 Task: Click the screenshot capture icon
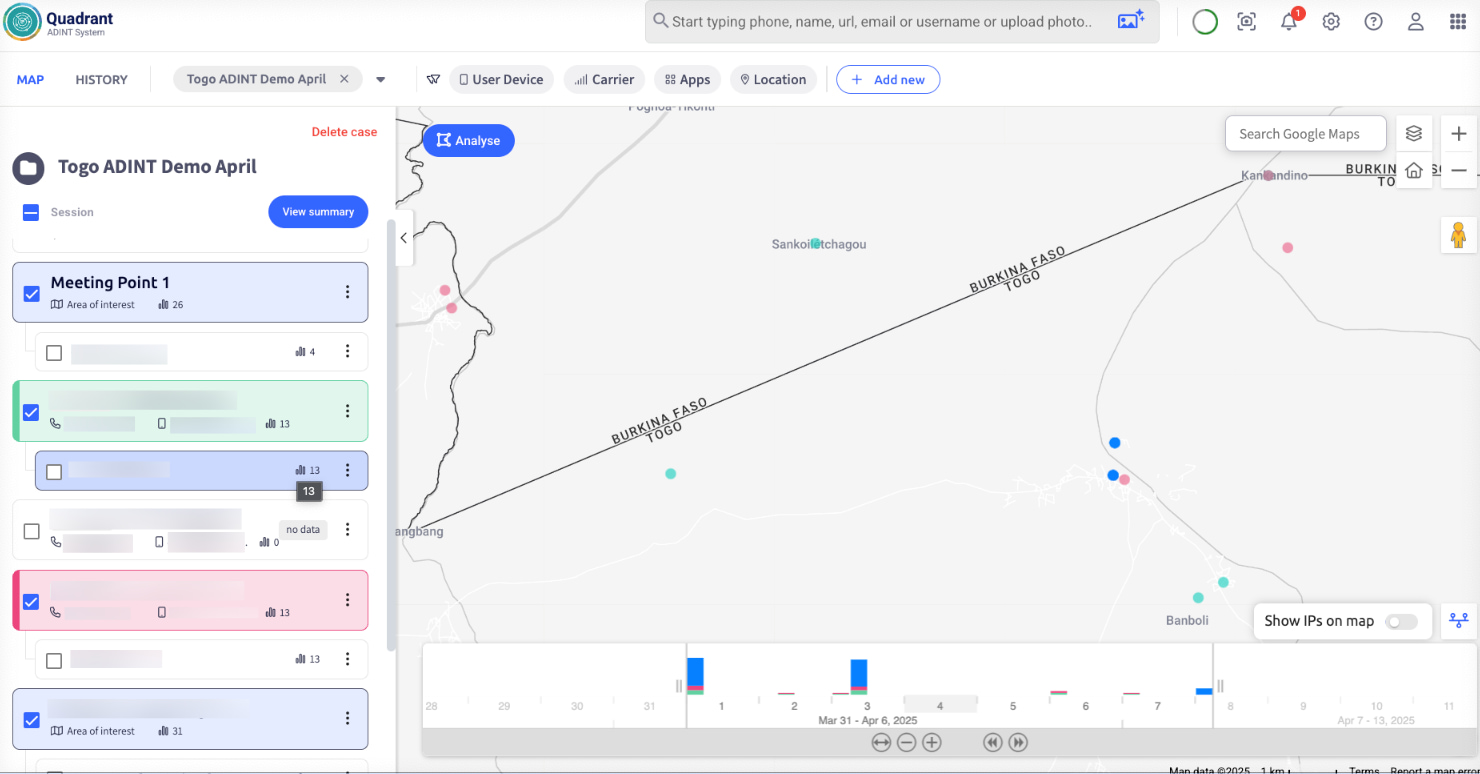(x=1246, y=22)
